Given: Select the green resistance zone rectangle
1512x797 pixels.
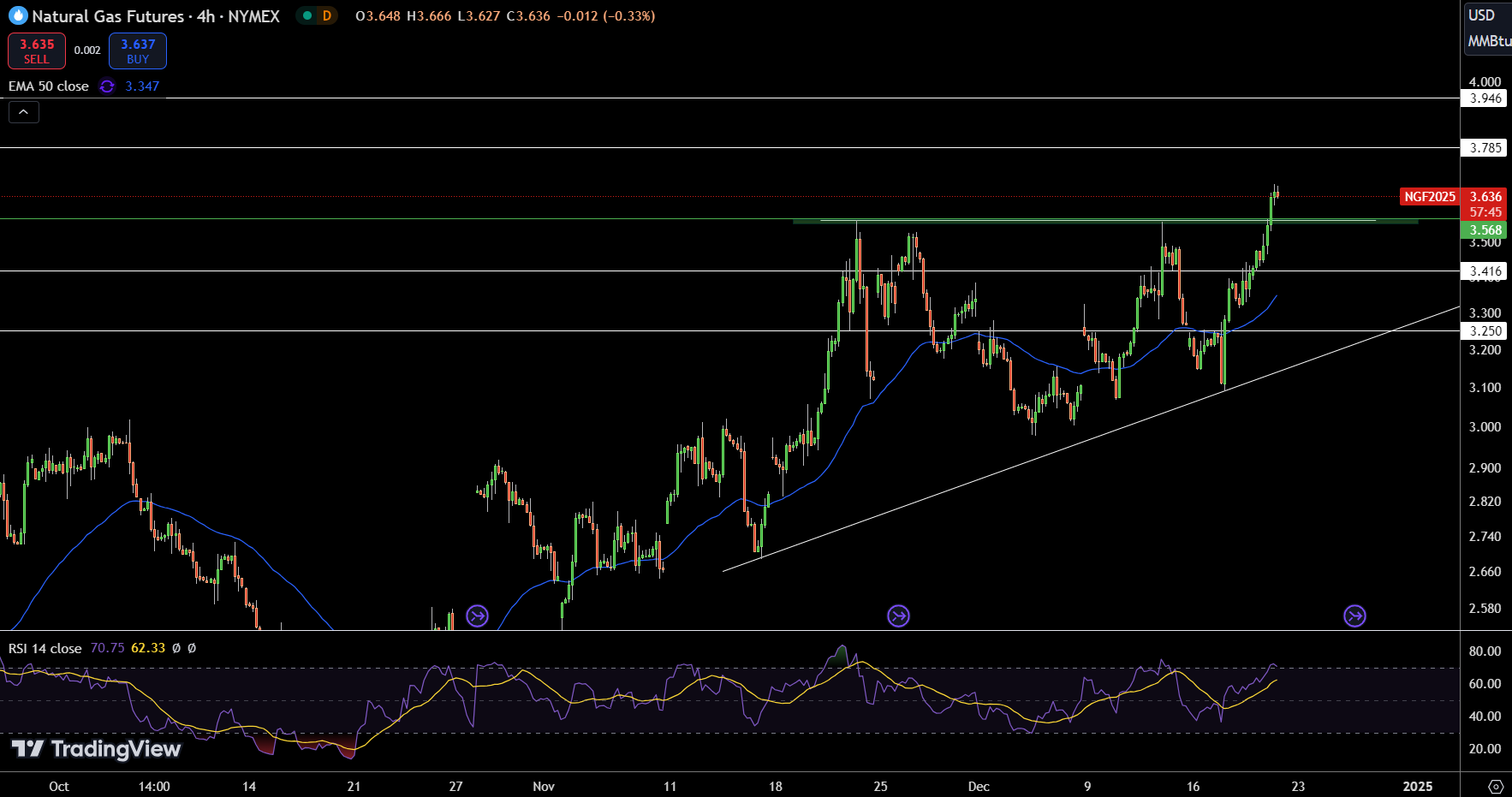Looking at the screenshot, I should (x=1104, y=222).
